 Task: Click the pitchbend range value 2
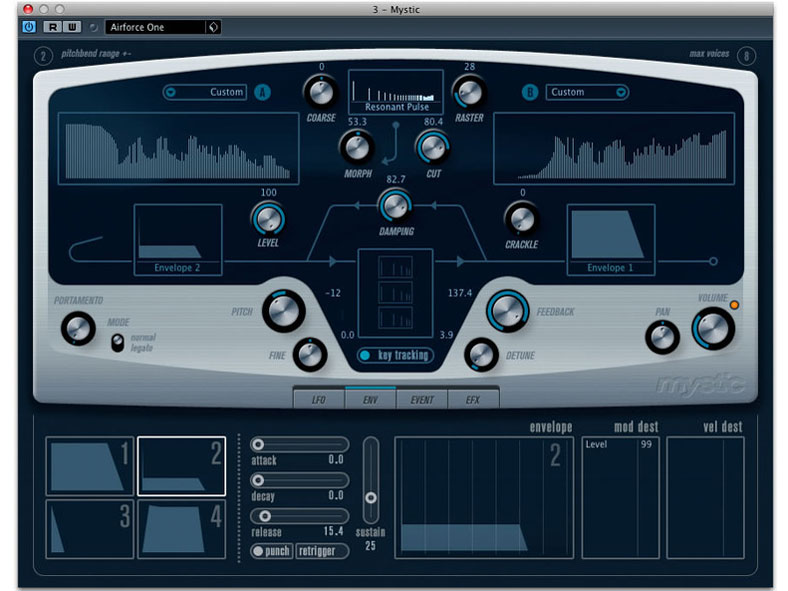click(43, 56)
